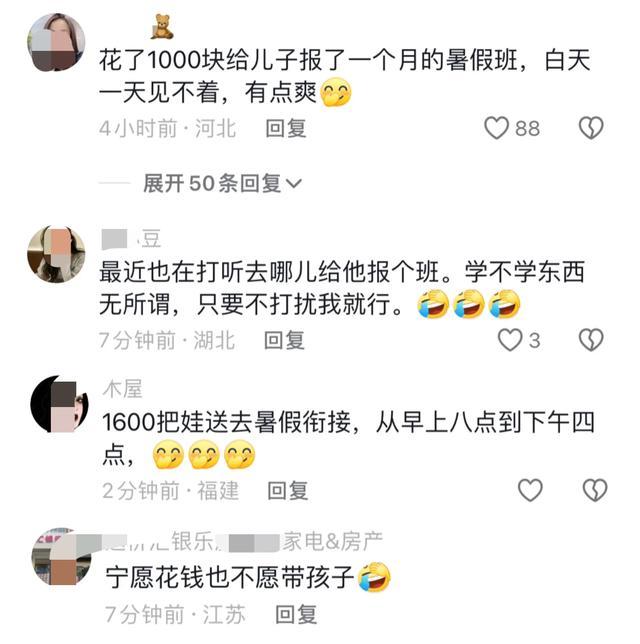640x644 pixels.
Task: Tap broken heart on the Hubei comment
Action: (x=591, y=340)
